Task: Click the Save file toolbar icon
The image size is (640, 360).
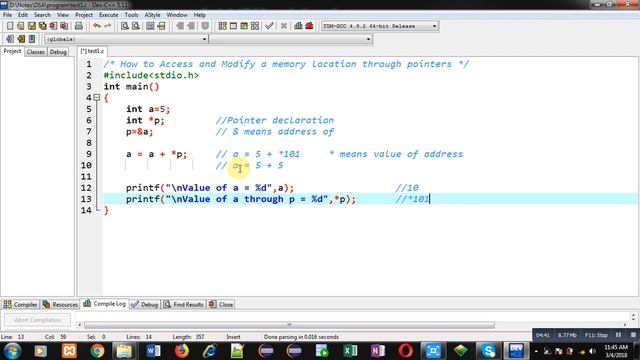Action: [x=31, y=26]
